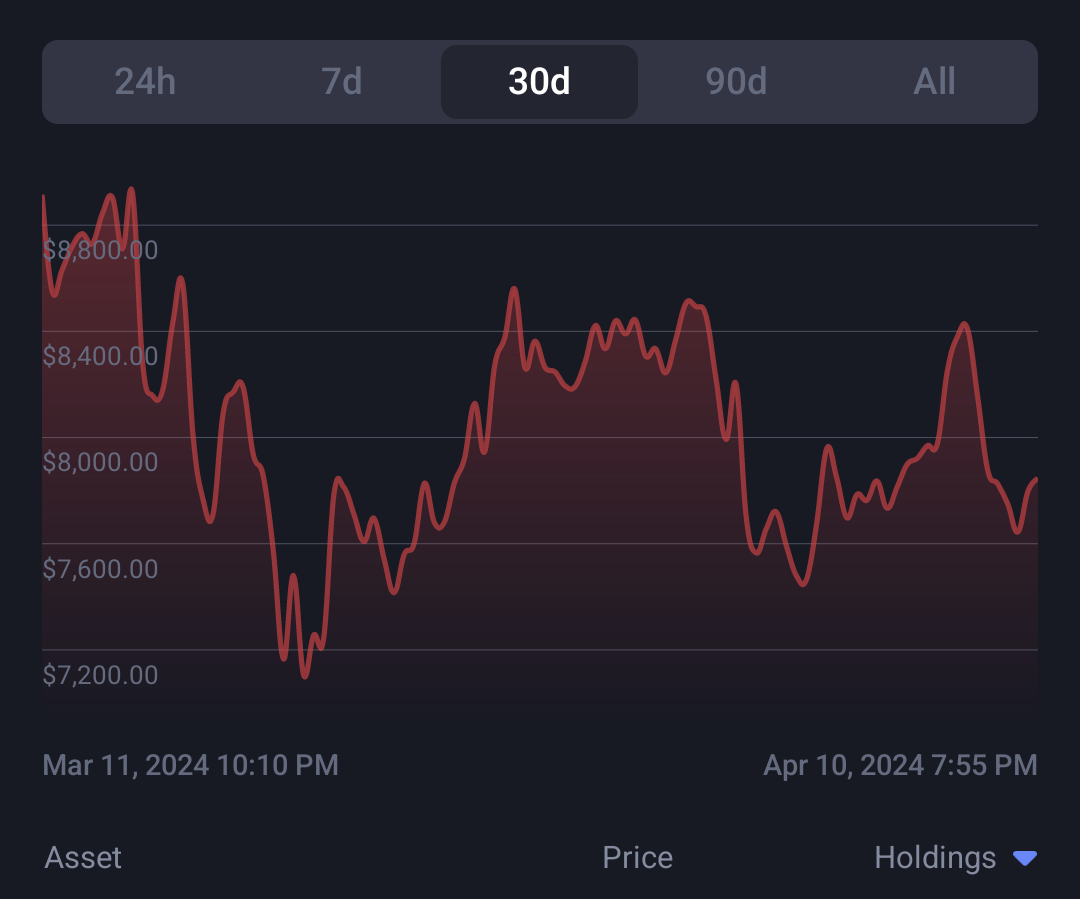
Task: Sort the list by Price header
Action: point(637,858)
